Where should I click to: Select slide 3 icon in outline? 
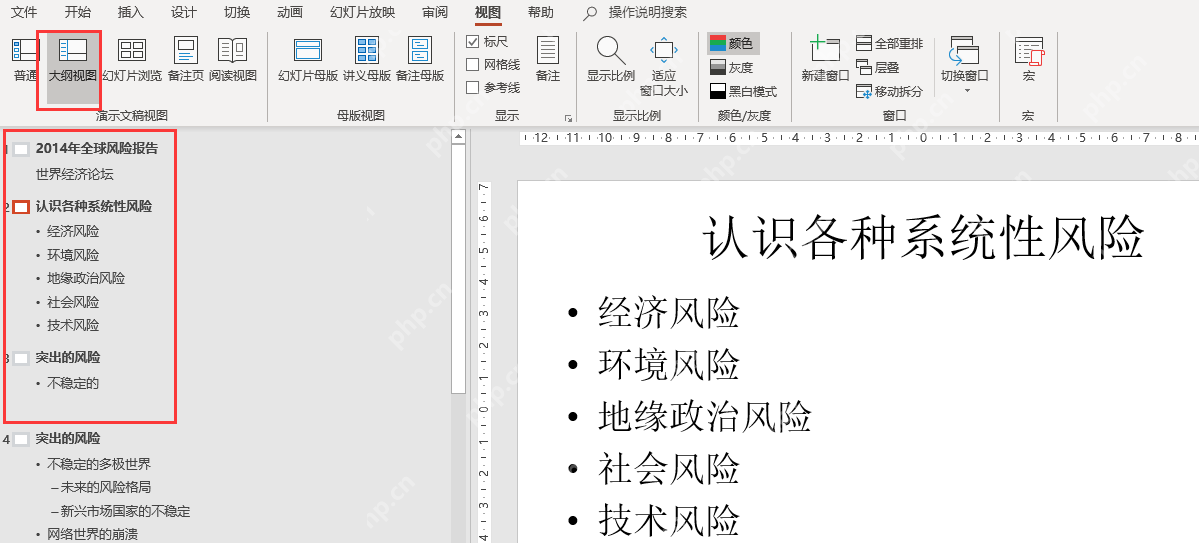pos(21,358)
